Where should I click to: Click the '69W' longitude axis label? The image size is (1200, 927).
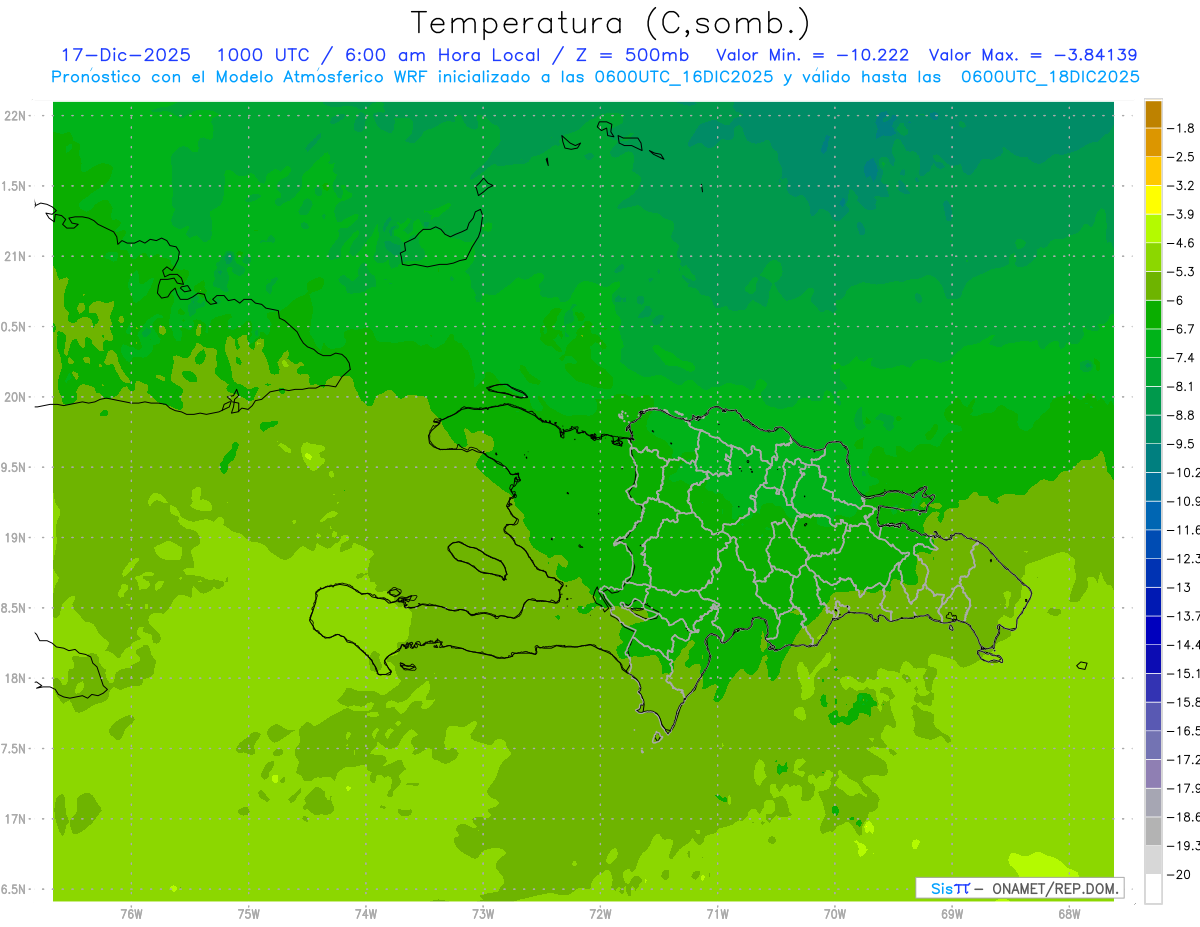pos(952,915)
